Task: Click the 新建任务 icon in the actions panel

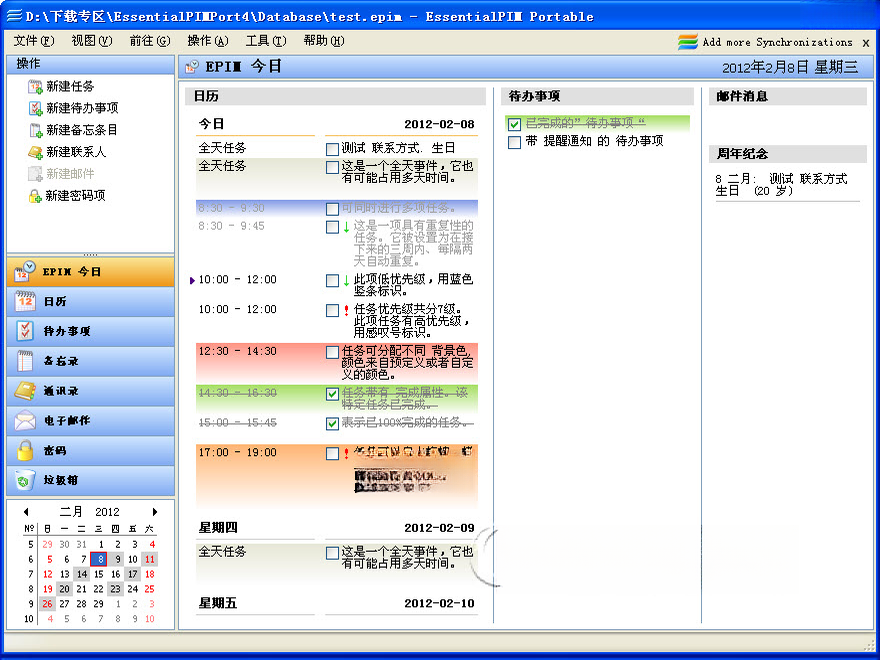Action: 35,86
